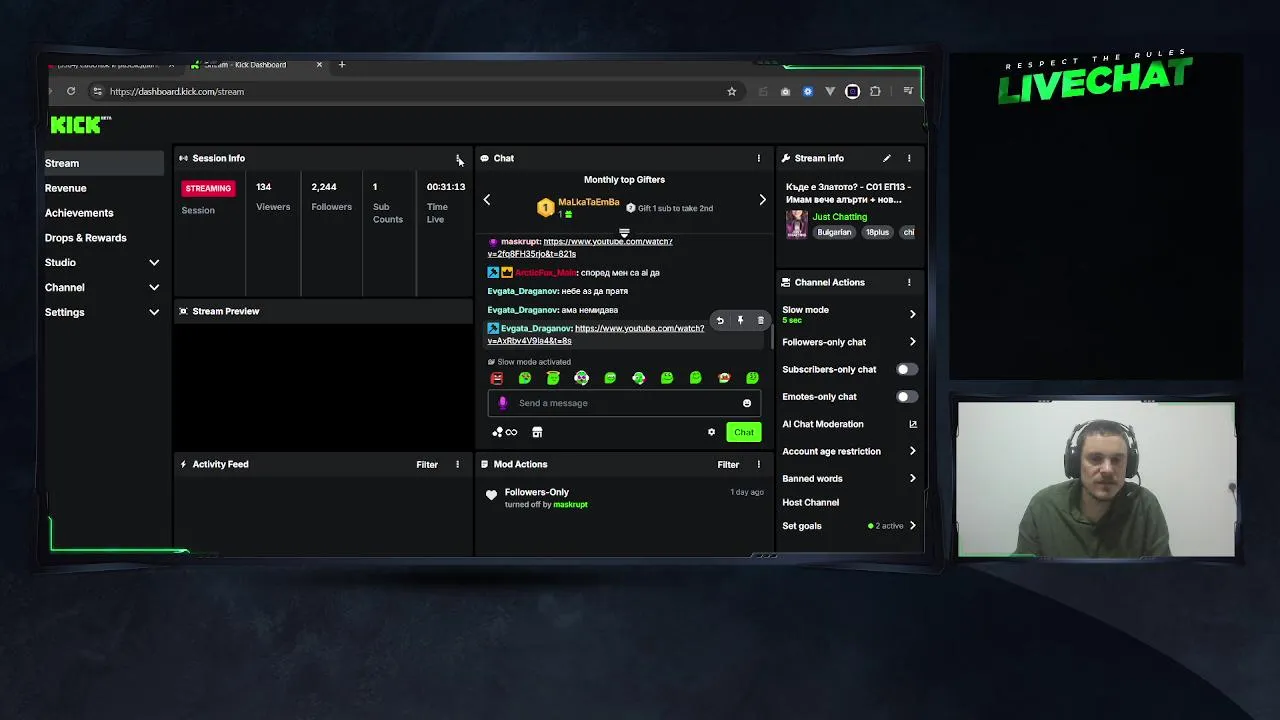Click the Send a message input
Screen dimensions: 1280x720
624,403
